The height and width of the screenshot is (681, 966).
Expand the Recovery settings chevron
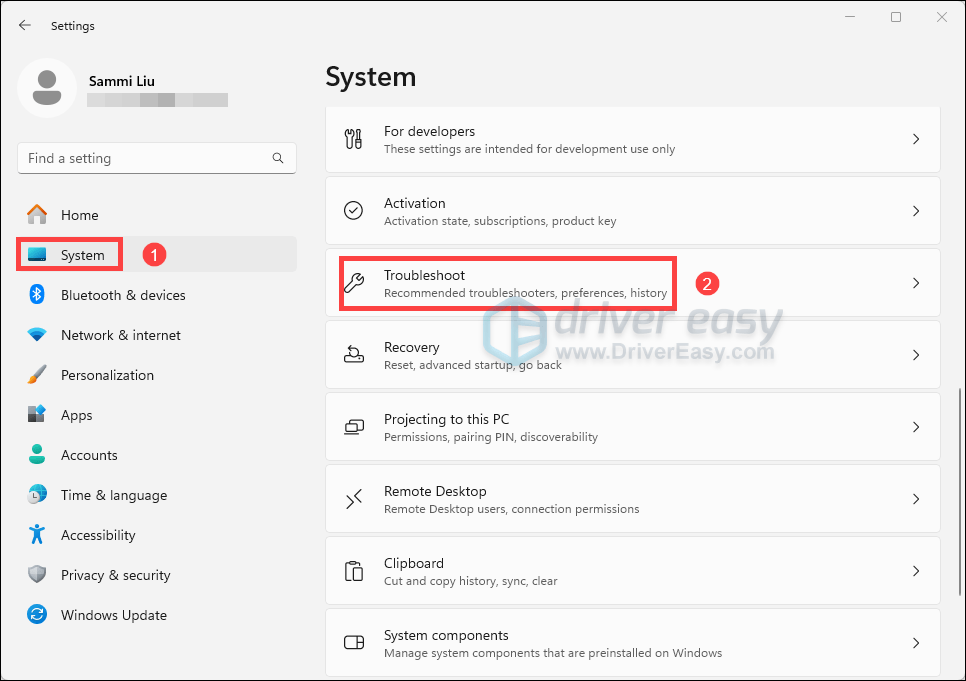pos(915,355)
